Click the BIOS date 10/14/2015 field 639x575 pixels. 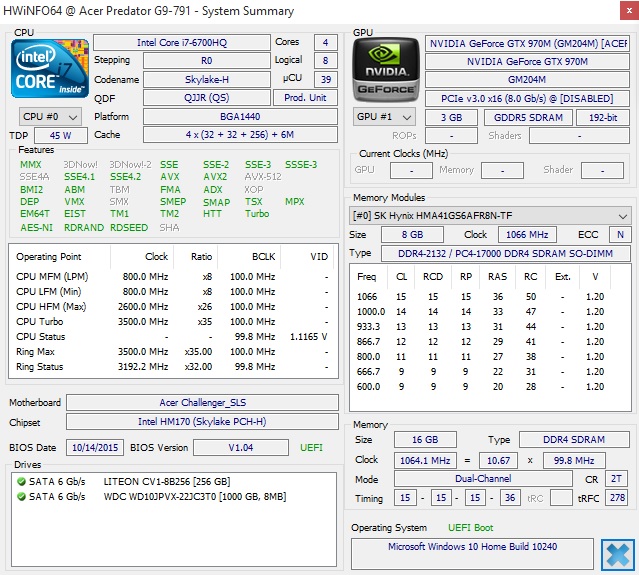(x=95, y=448)
